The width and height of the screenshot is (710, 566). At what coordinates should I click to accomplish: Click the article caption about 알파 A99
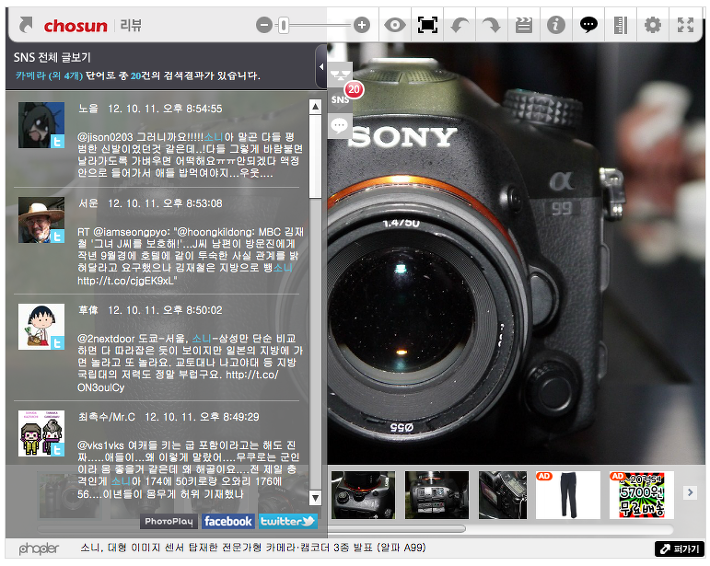(253, 548)
